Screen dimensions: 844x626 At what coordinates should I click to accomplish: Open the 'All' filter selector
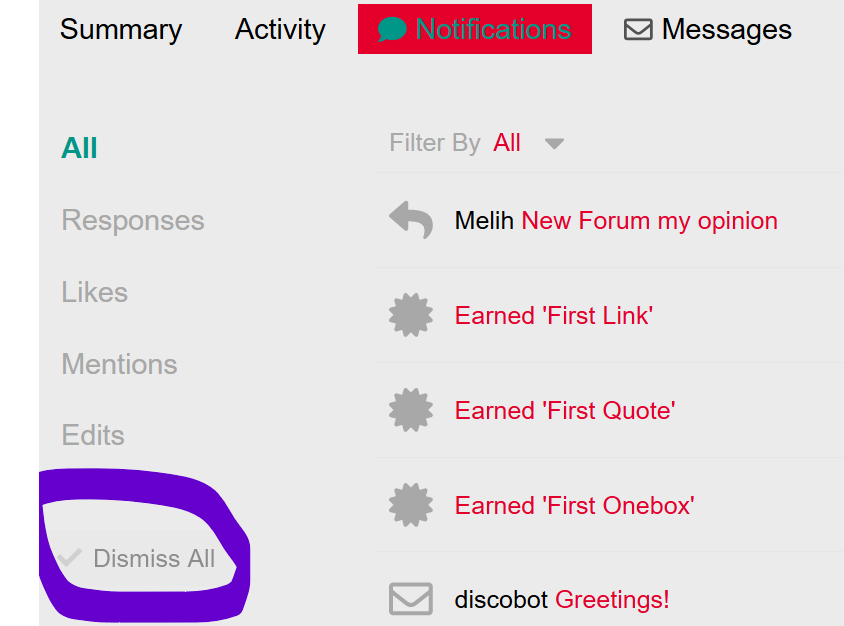[x=507, y=143]
